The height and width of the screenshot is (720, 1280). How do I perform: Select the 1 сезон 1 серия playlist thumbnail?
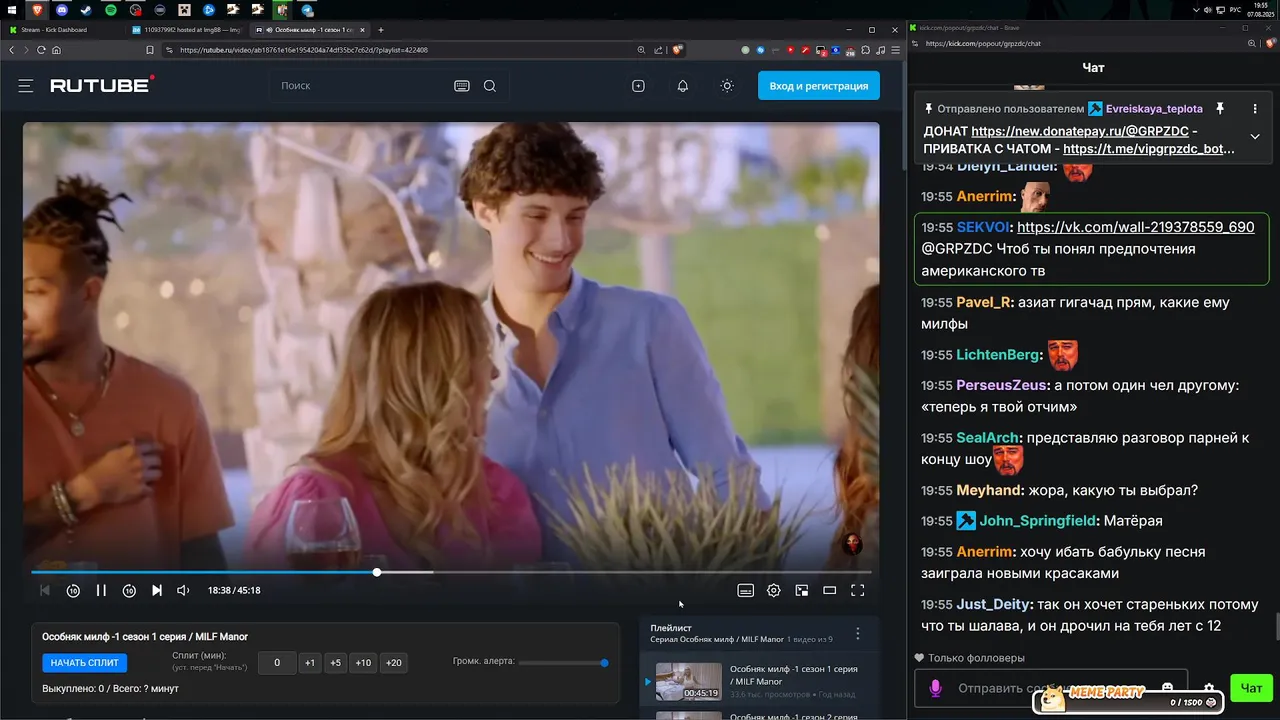tap(688, 681)
